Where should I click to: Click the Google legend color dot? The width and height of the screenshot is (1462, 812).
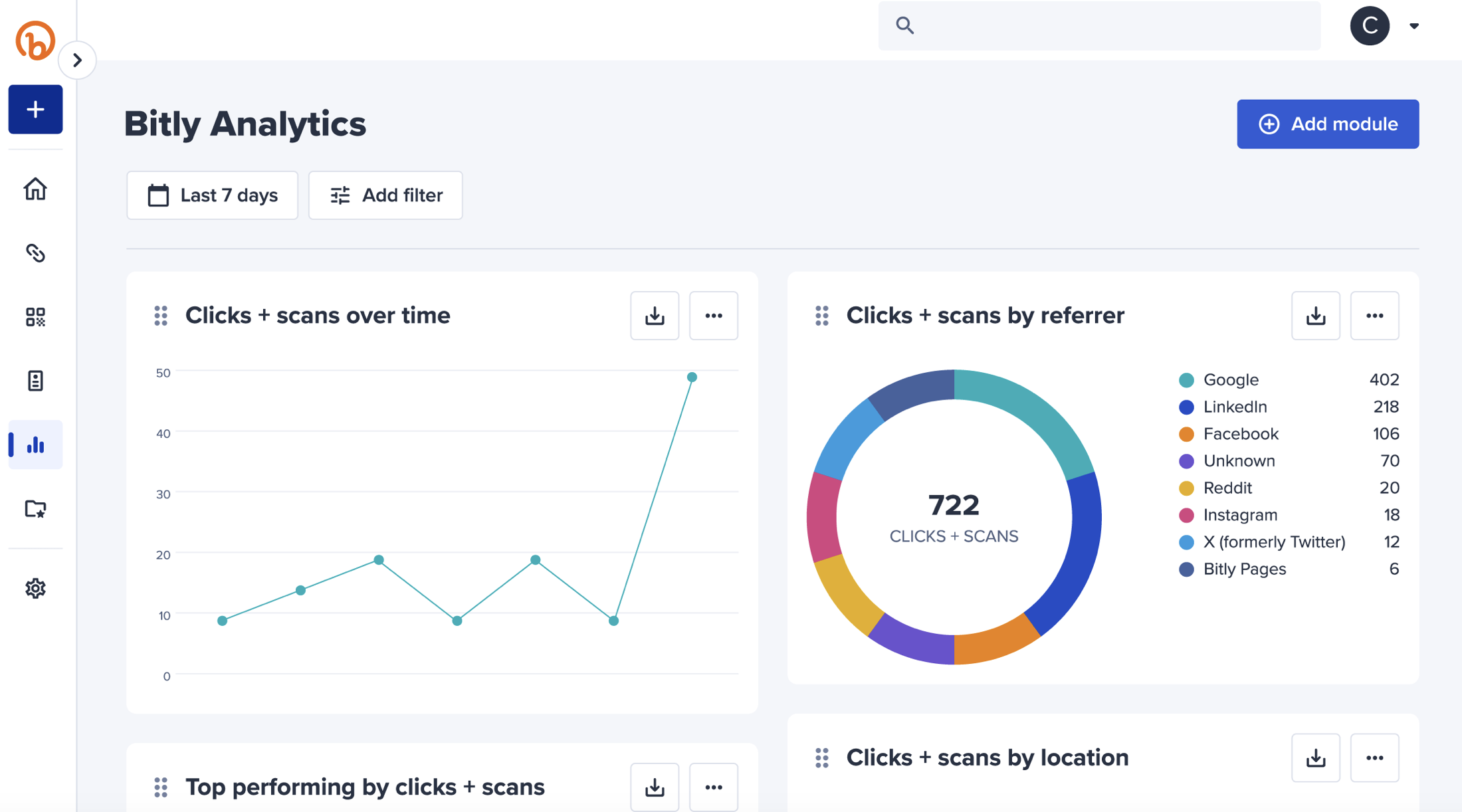[1186, 380]
